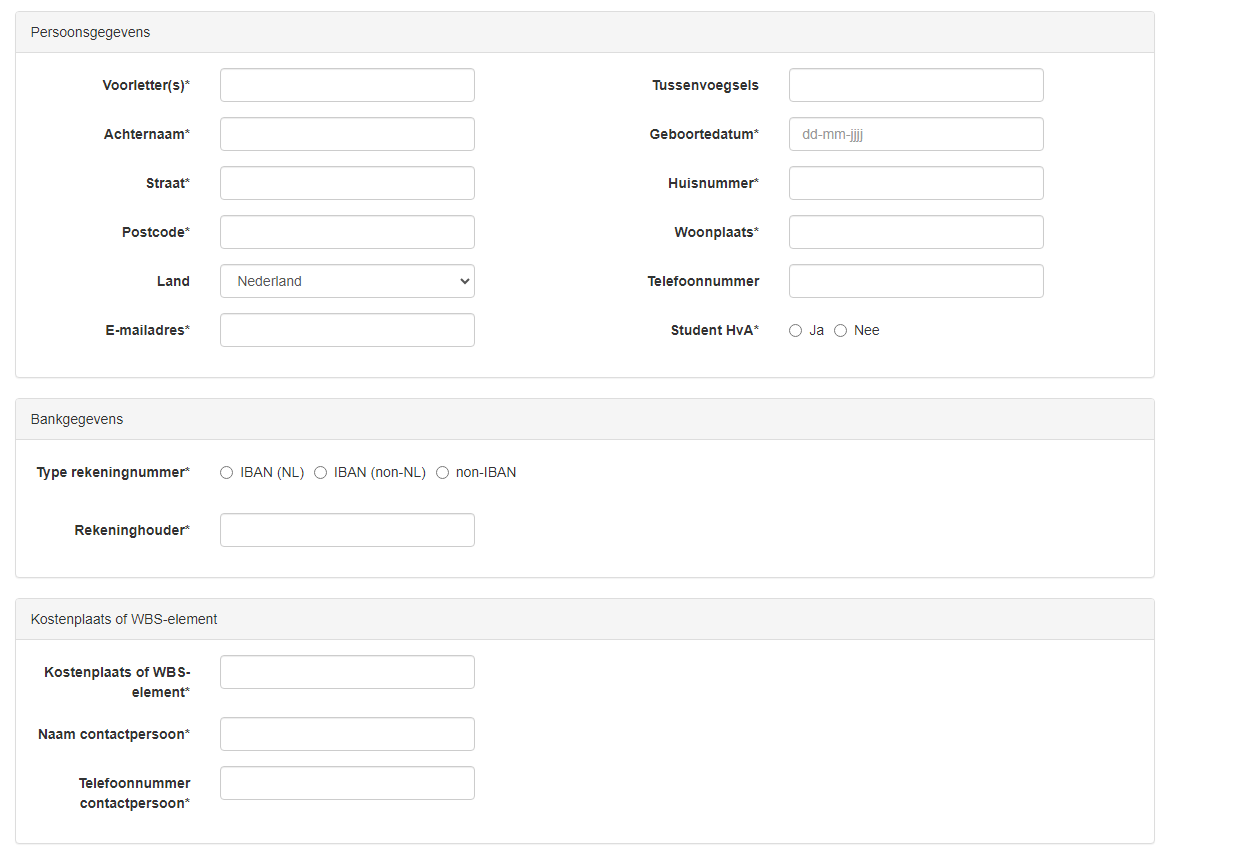Select the non-IBAN account type option
Image resolution: width=1240 pixels, height=859 pixels.
(443, 473)
